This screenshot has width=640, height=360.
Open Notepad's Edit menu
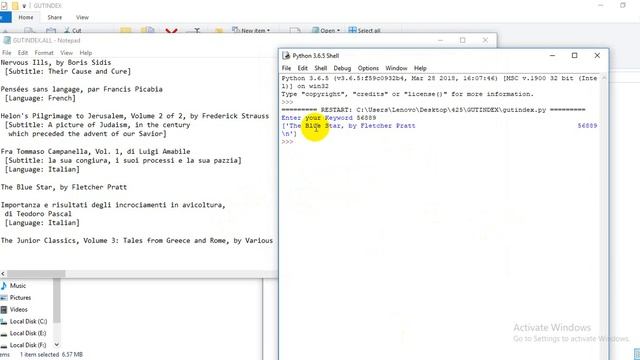click(23, 53)
